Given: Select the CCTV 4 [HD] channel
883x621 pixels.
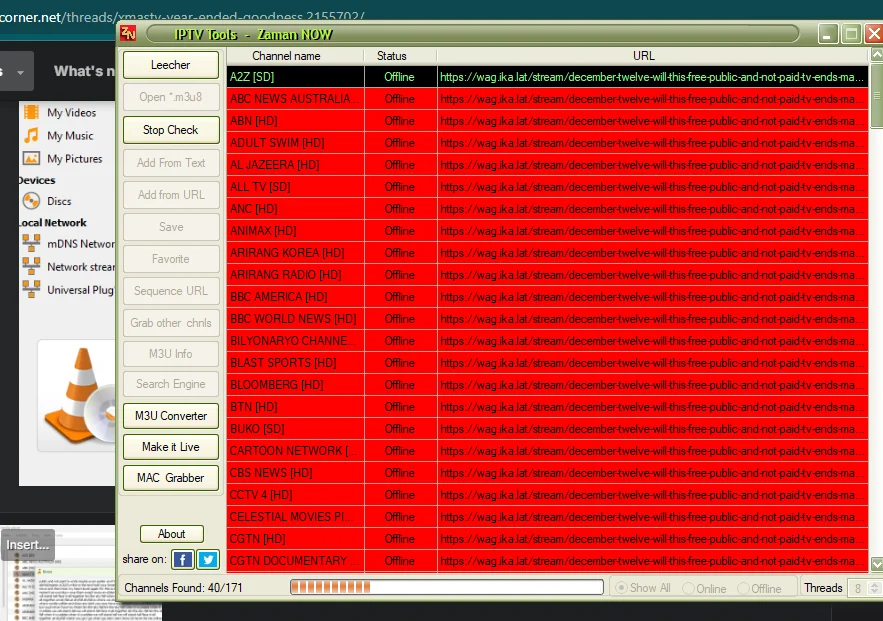Looking at the screenshot, I should click(x=547, y=495).
